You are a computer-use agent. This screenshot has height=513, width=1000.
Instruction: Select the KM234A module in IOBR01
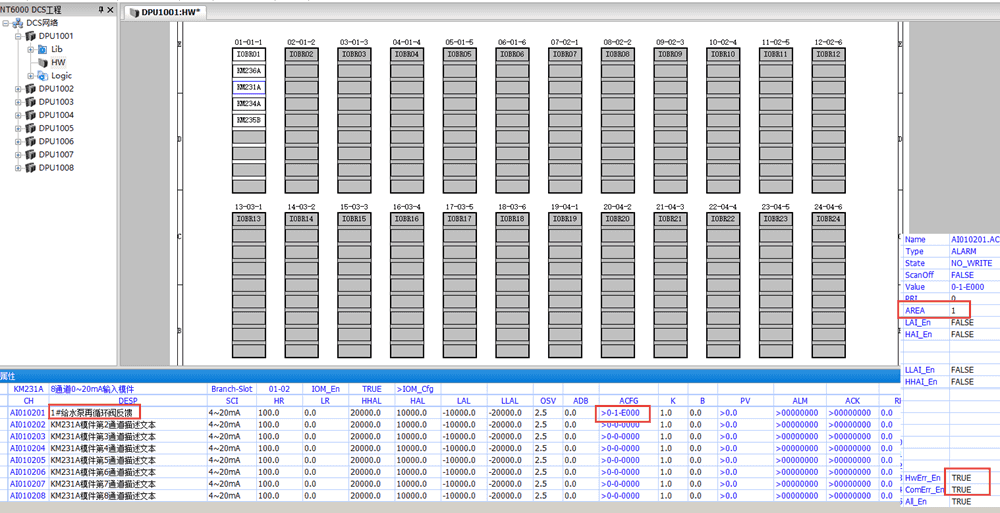click(x=249, y=103)
